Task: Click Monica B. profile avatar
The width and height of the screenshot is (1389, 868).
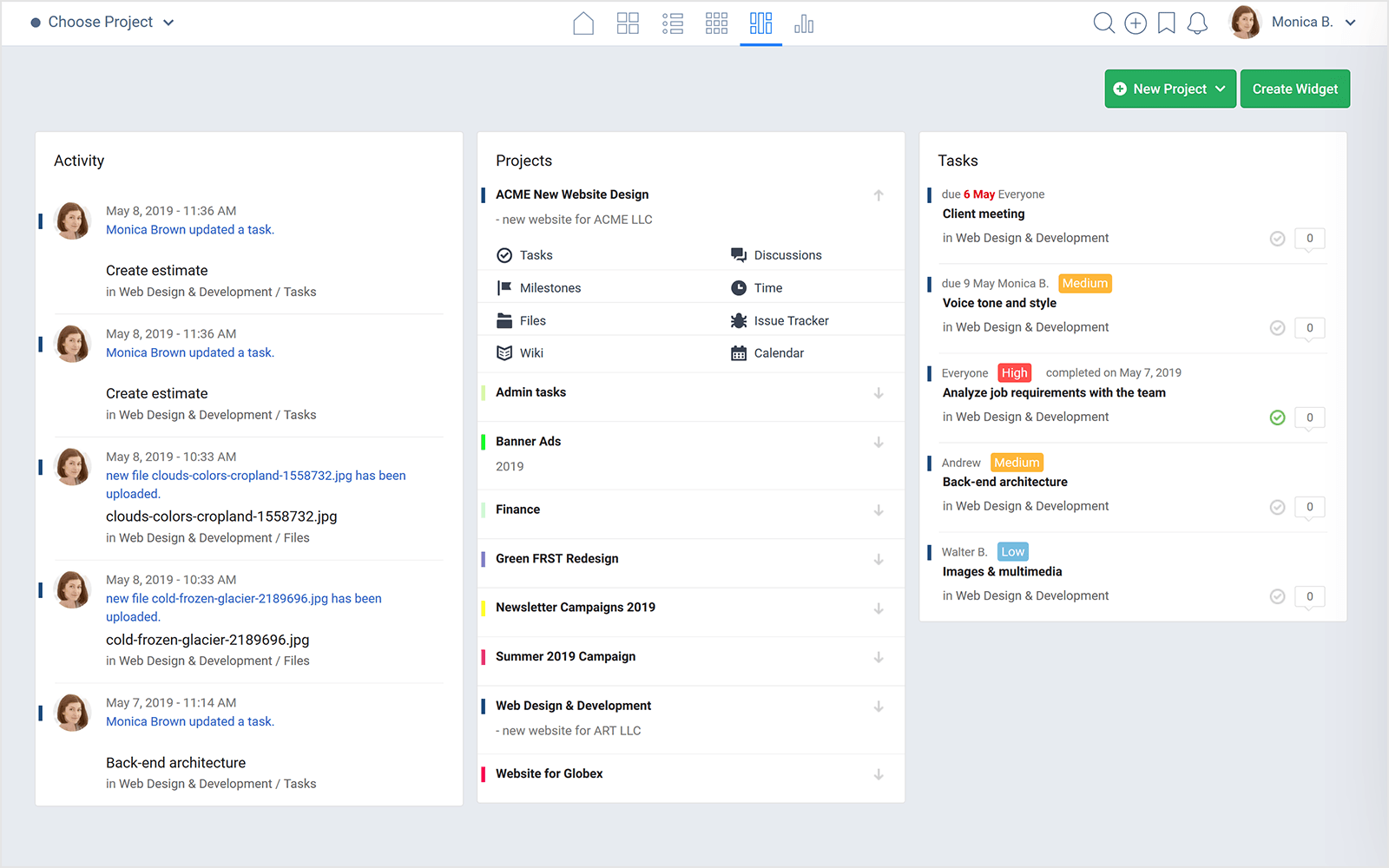Action: click(x=1246, y=23)
